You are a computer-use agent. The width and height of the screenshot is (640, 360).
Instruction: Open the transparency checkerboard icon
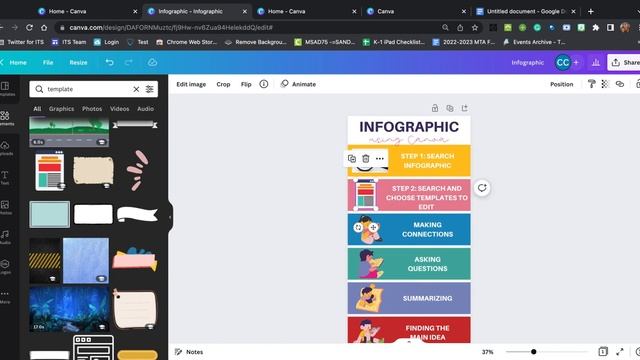pos(605,84)
